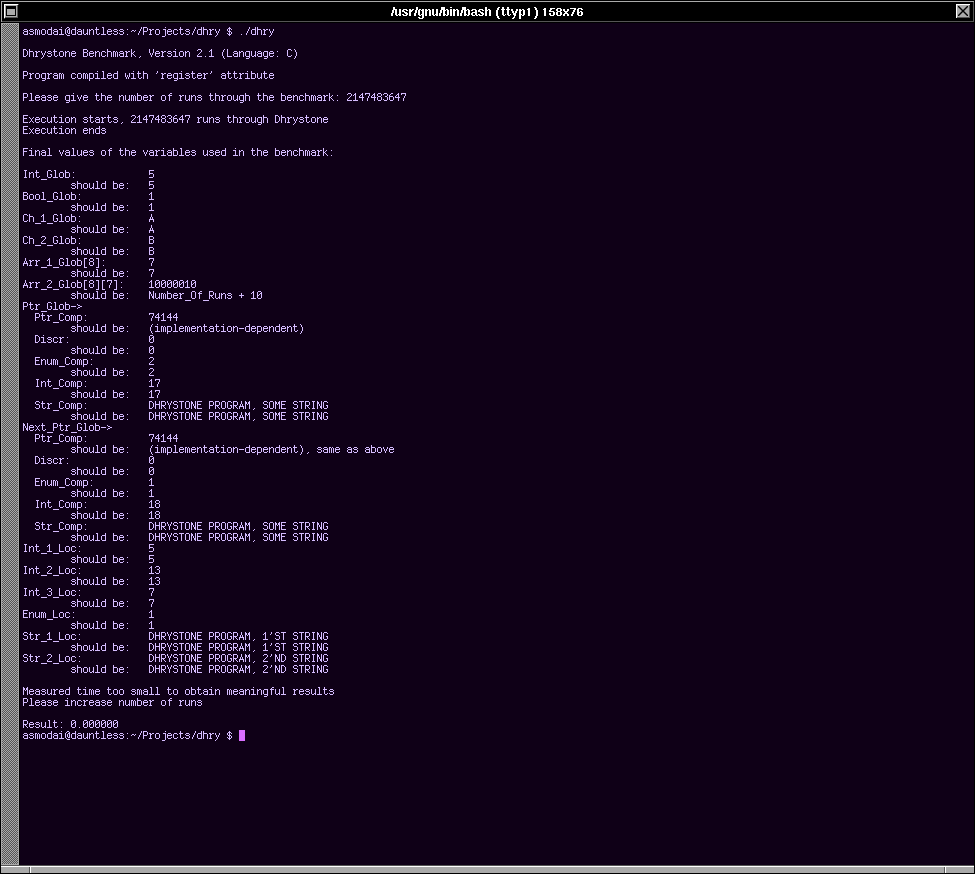Viewport: 975px width, 874px height.
Task: Click "Measured time too small" message
Action: 178,692
